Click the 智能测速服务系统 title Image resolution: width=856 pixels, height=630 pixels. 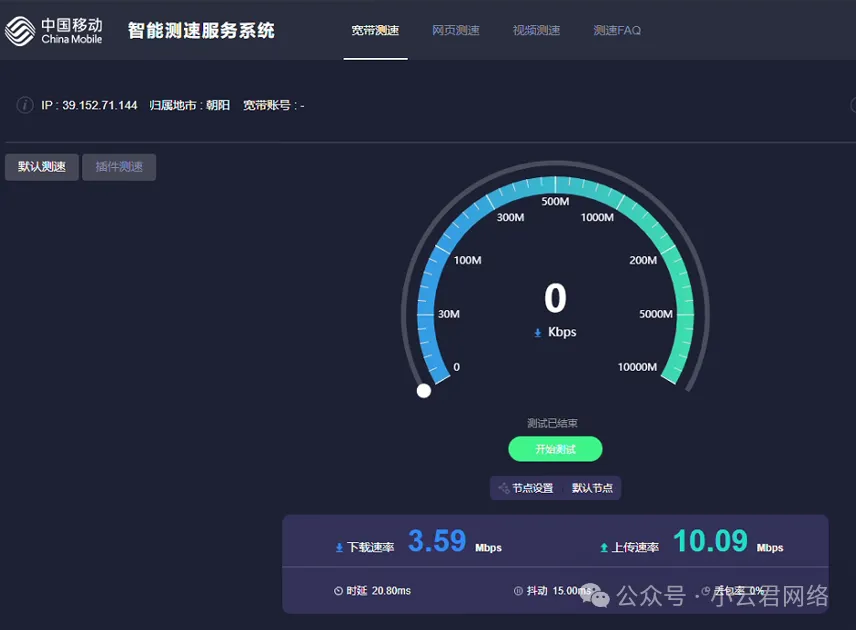click(201, 30)
